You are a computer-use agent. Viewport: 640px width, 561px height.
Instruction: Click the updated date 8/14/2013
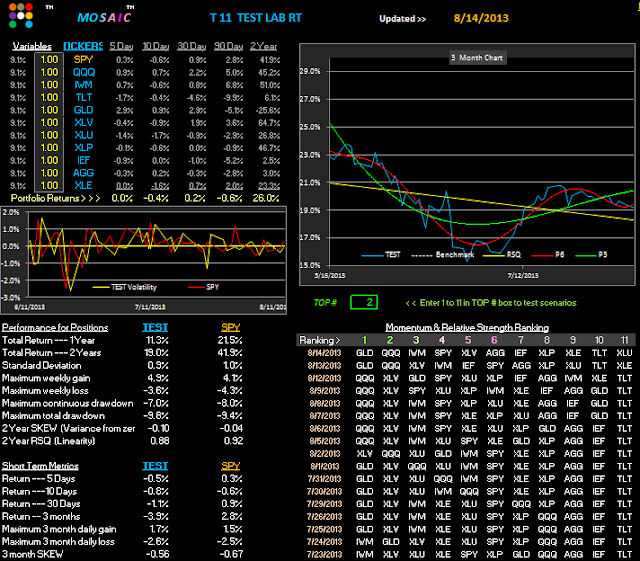481,18
